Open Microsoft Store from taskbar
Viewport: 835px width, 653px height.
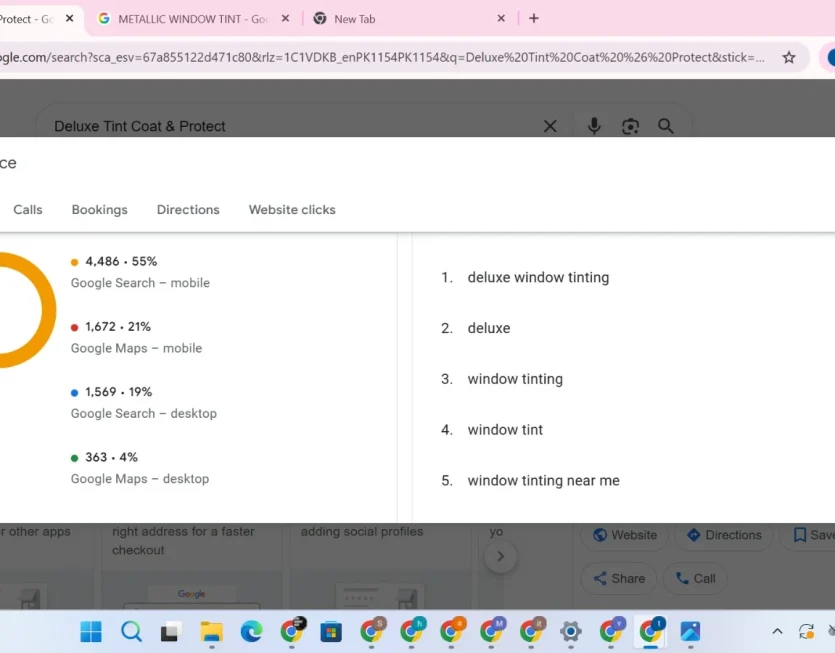[x=331, y=632]
